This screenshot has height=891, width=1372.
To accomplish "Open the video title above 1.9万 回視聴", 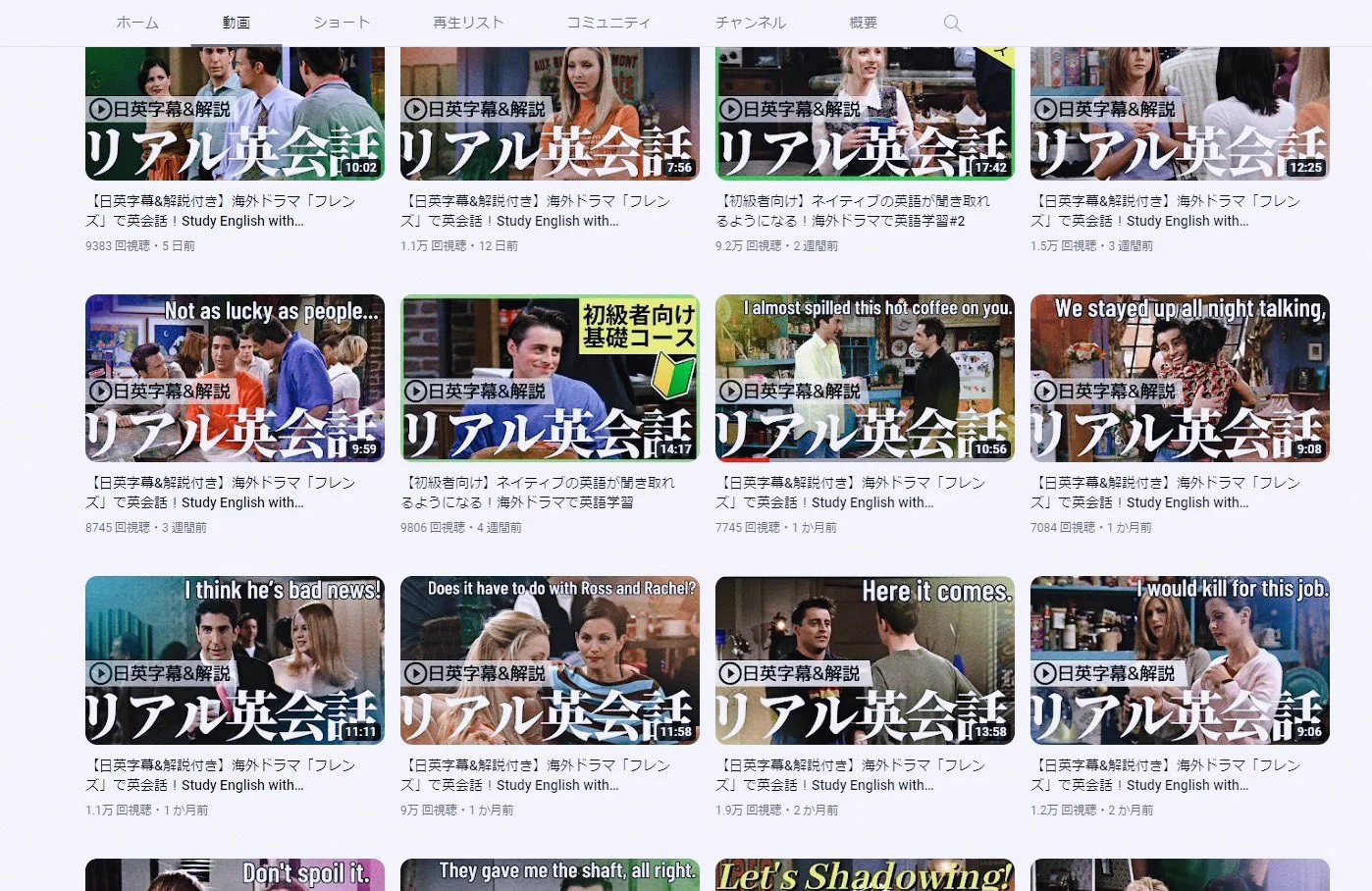I will 851,775.
